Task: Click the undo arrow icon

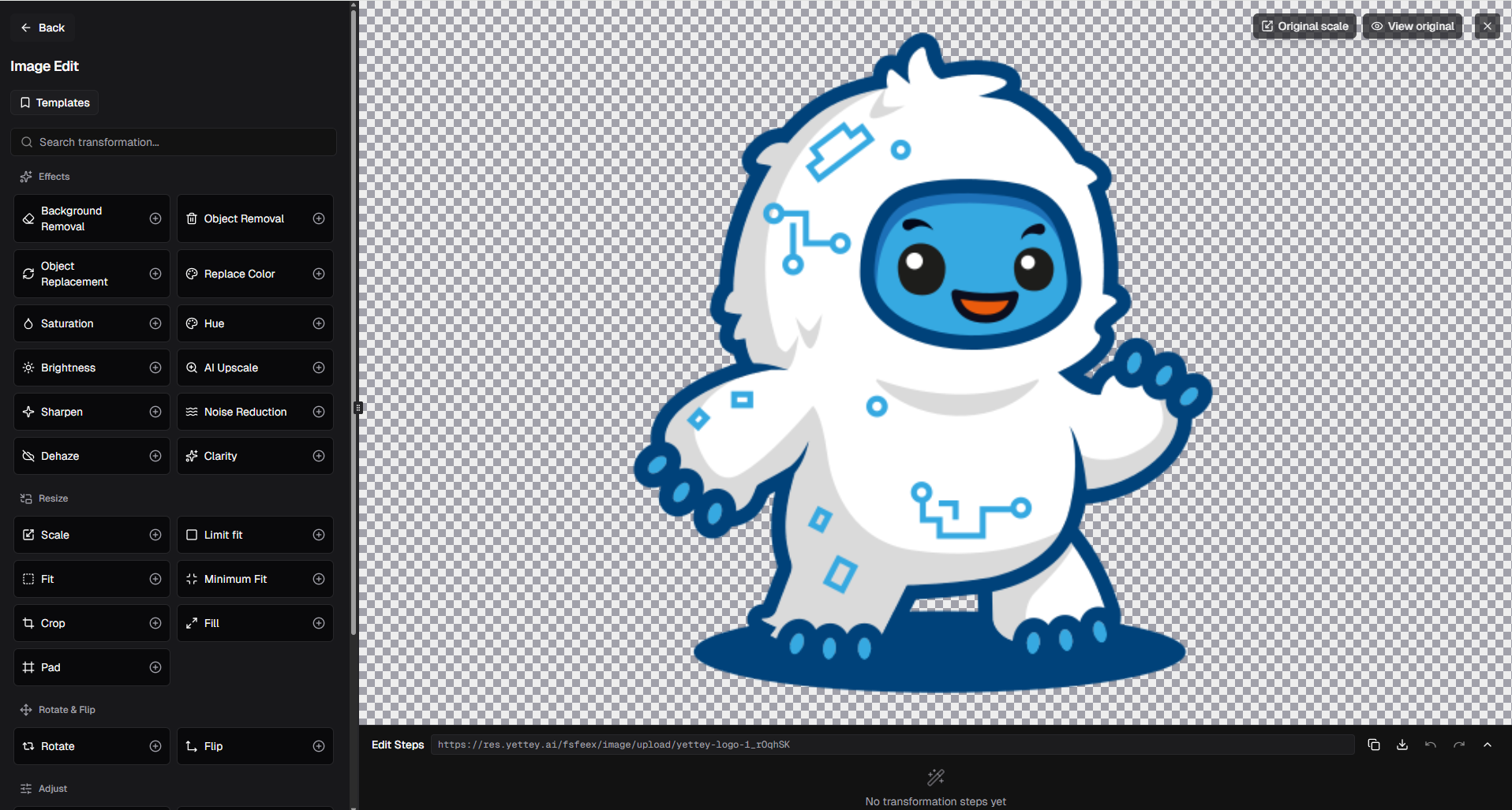Action: (x=1430, y=745)
